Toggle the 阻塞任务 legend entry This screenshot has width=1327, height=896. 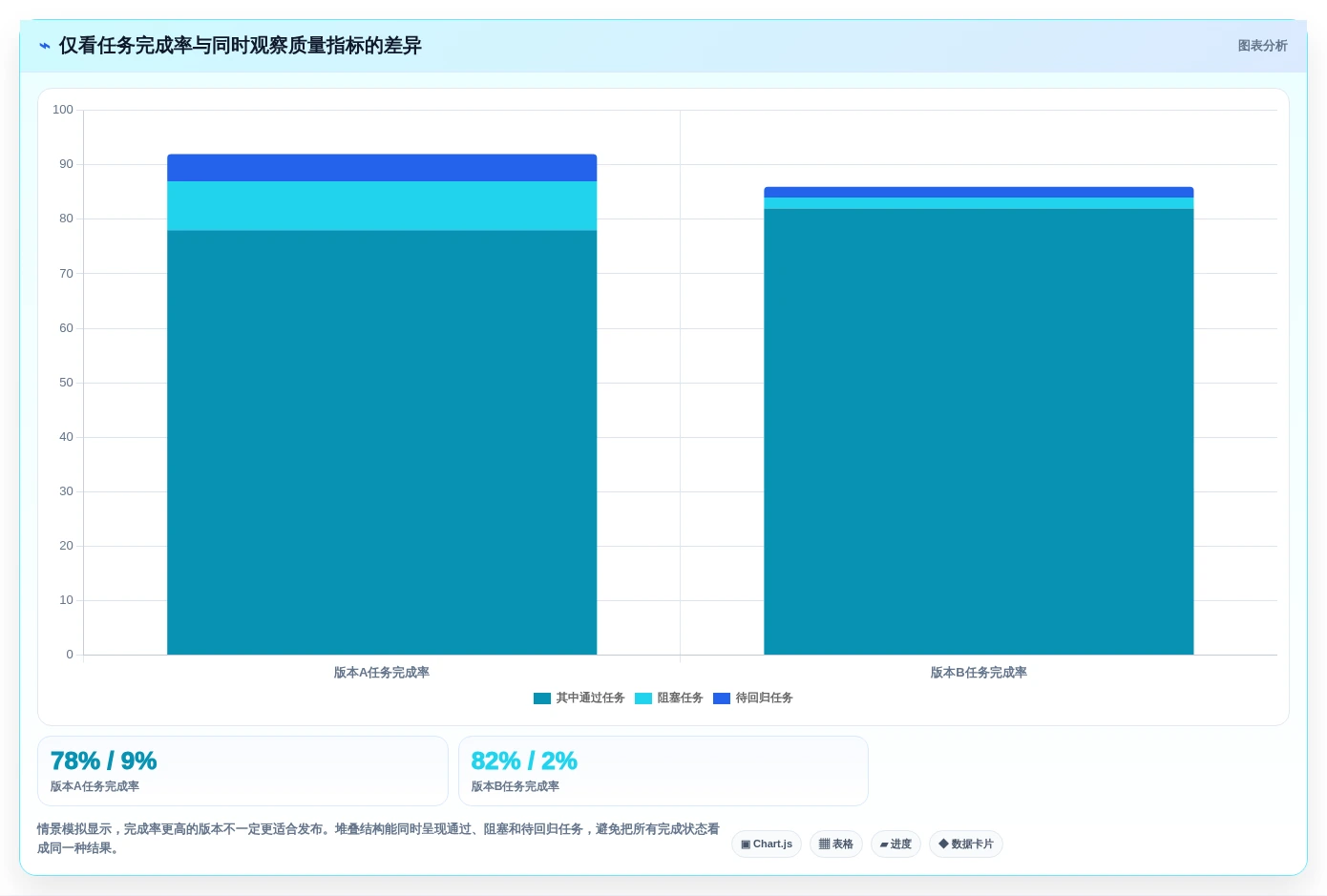tap(668, 698)
